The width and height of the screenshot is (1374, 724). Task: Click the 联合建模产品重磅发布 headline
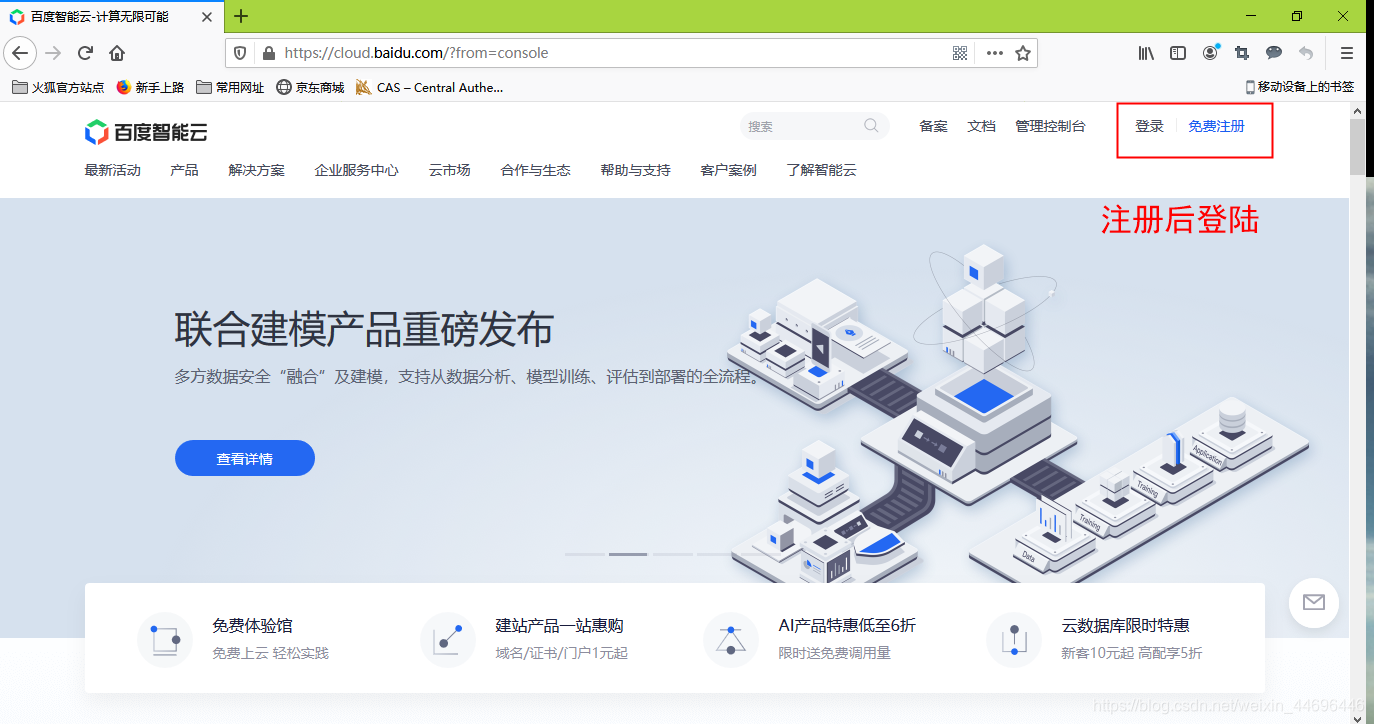point(364,329)
